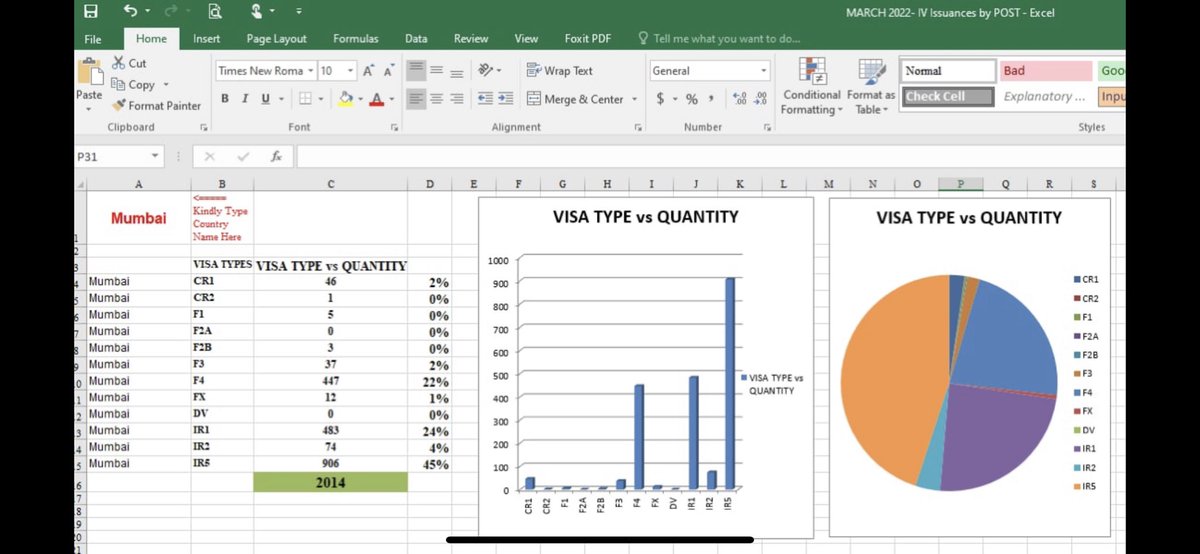Screen dimensions: 1200x554
Task: Click the Save icon in quick access toolbar
Action: coord(91,12)
